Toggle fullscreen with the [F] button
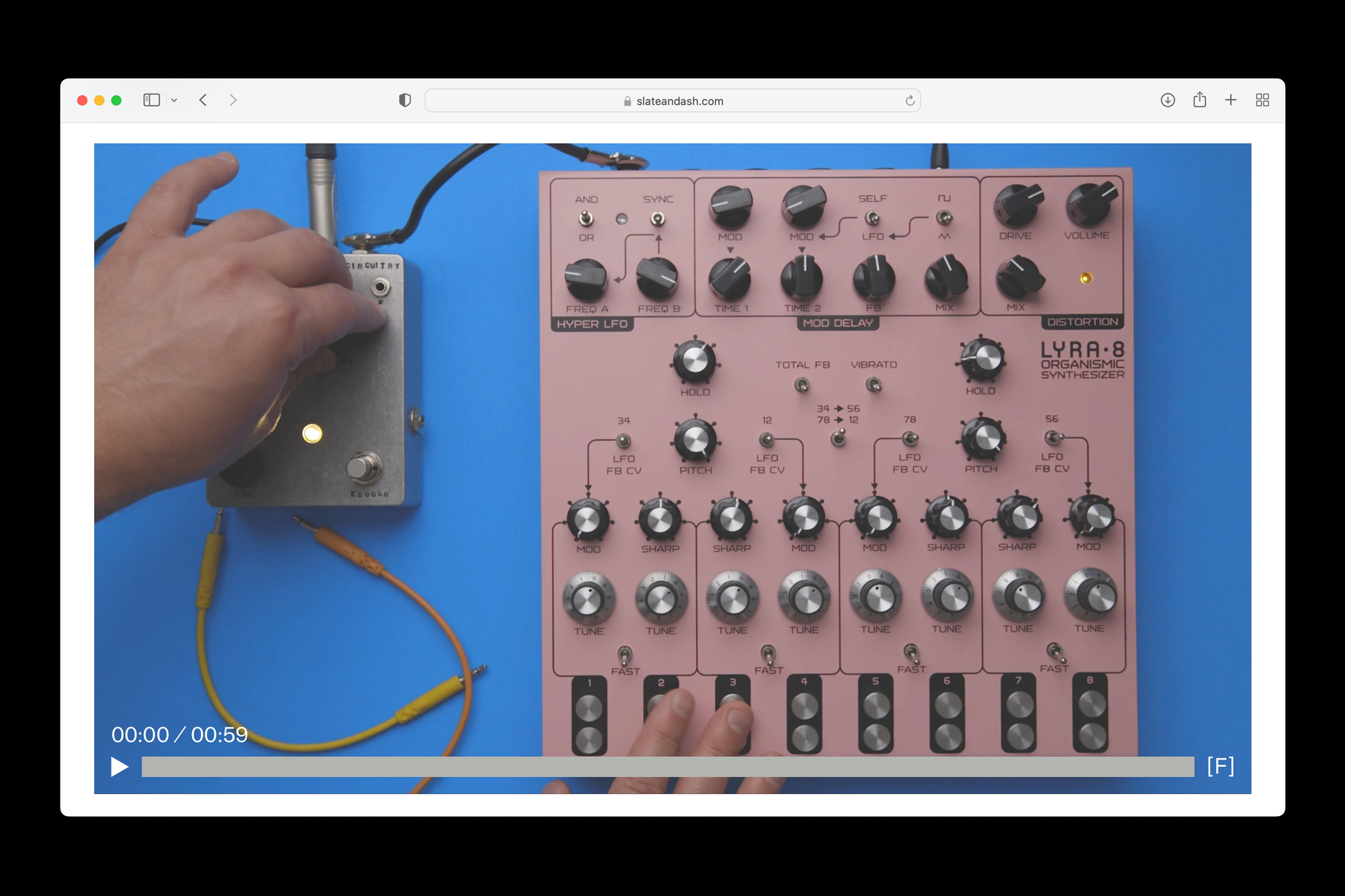 click(1220, 766)
